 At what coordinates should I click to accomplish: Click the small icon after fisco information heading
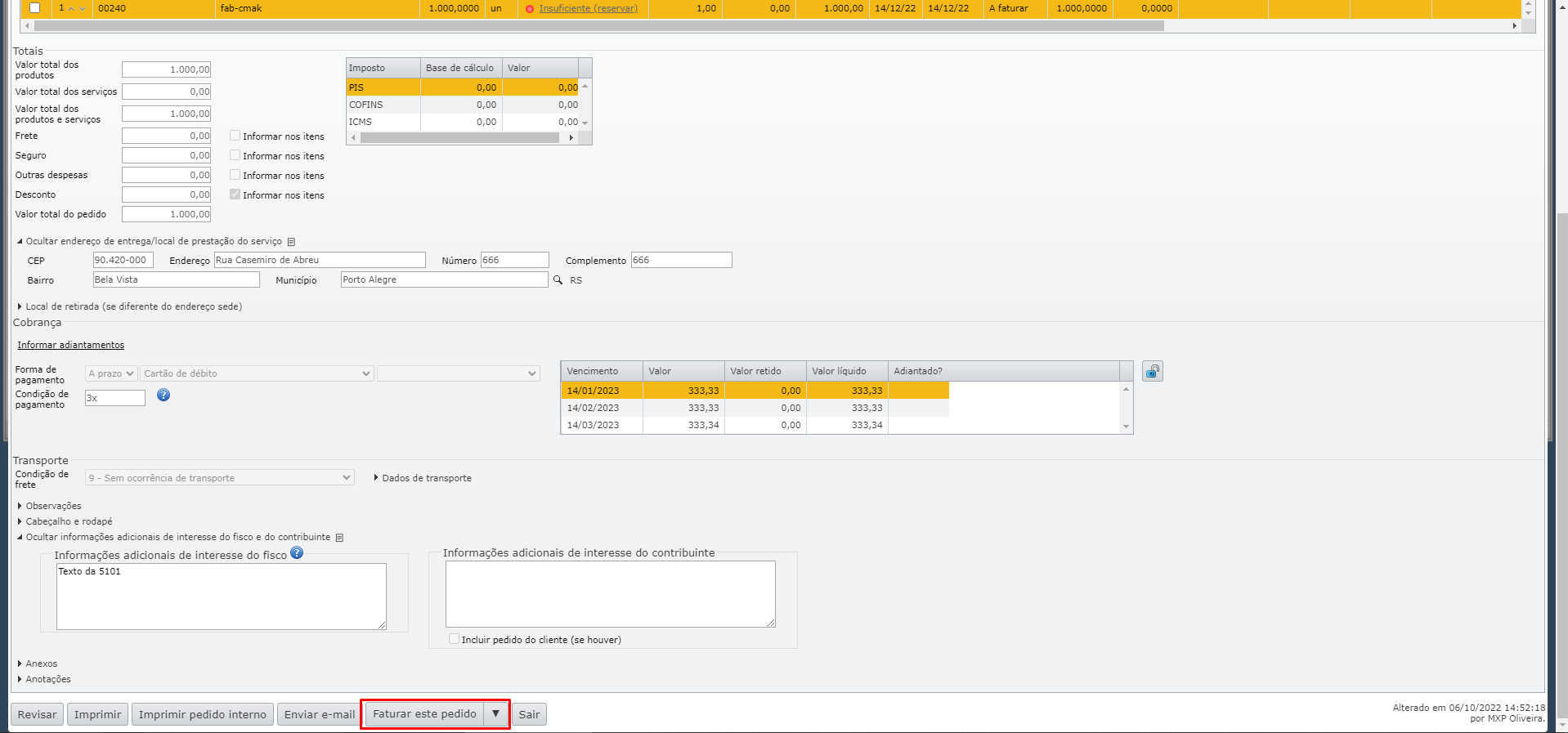click(339, 538)
